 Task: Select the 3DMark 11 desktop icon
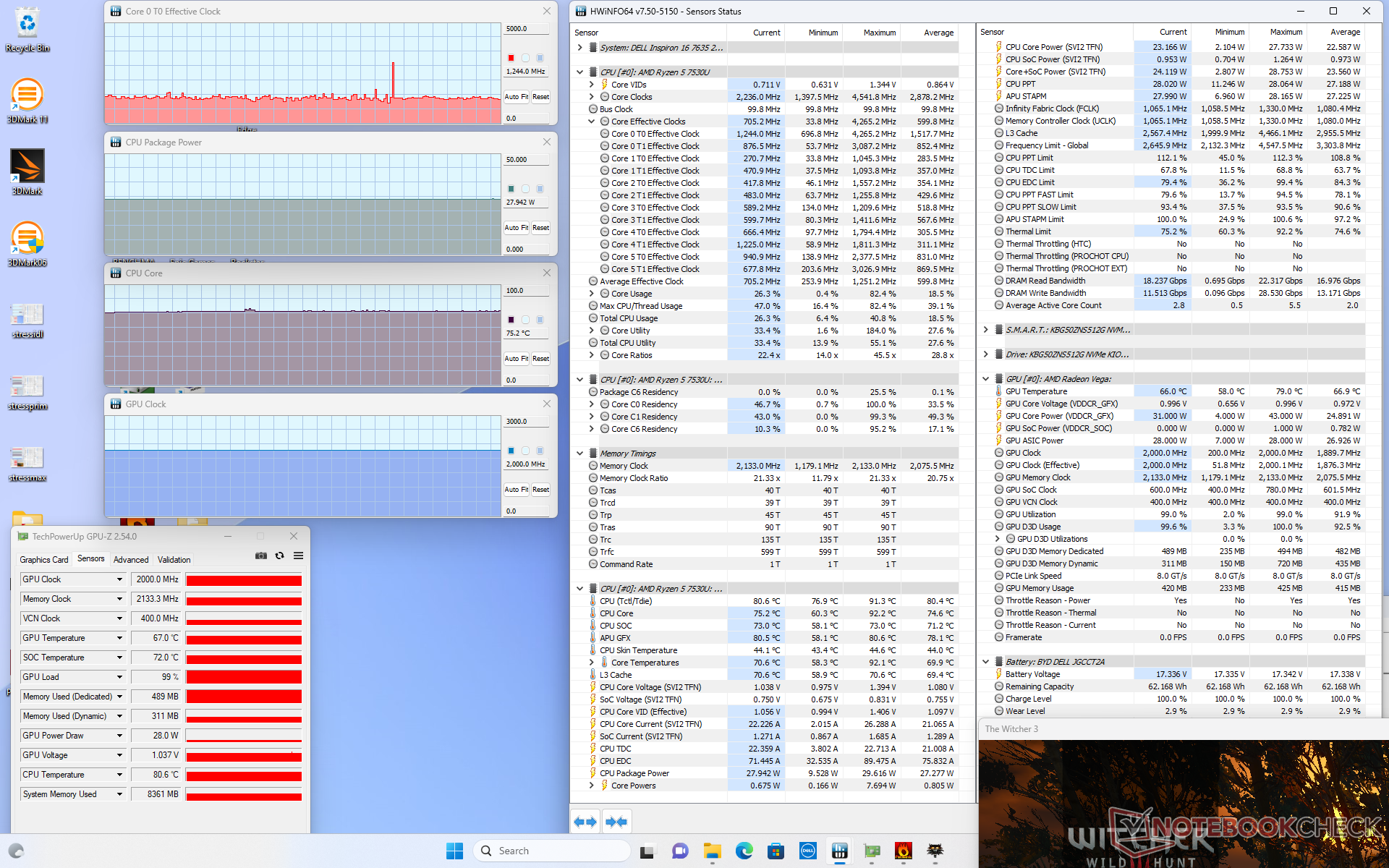point(27,101)
